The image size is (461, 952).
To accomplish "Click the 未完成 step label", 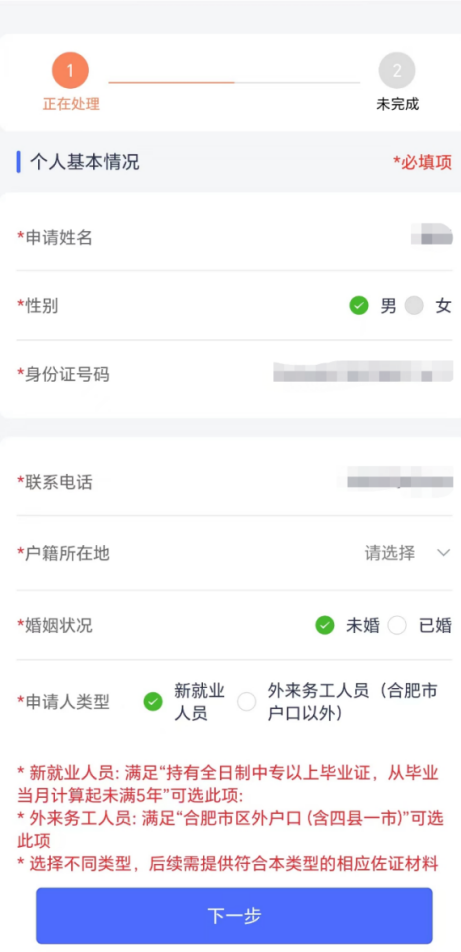I will pyautogui.click(x=397, y=104).
